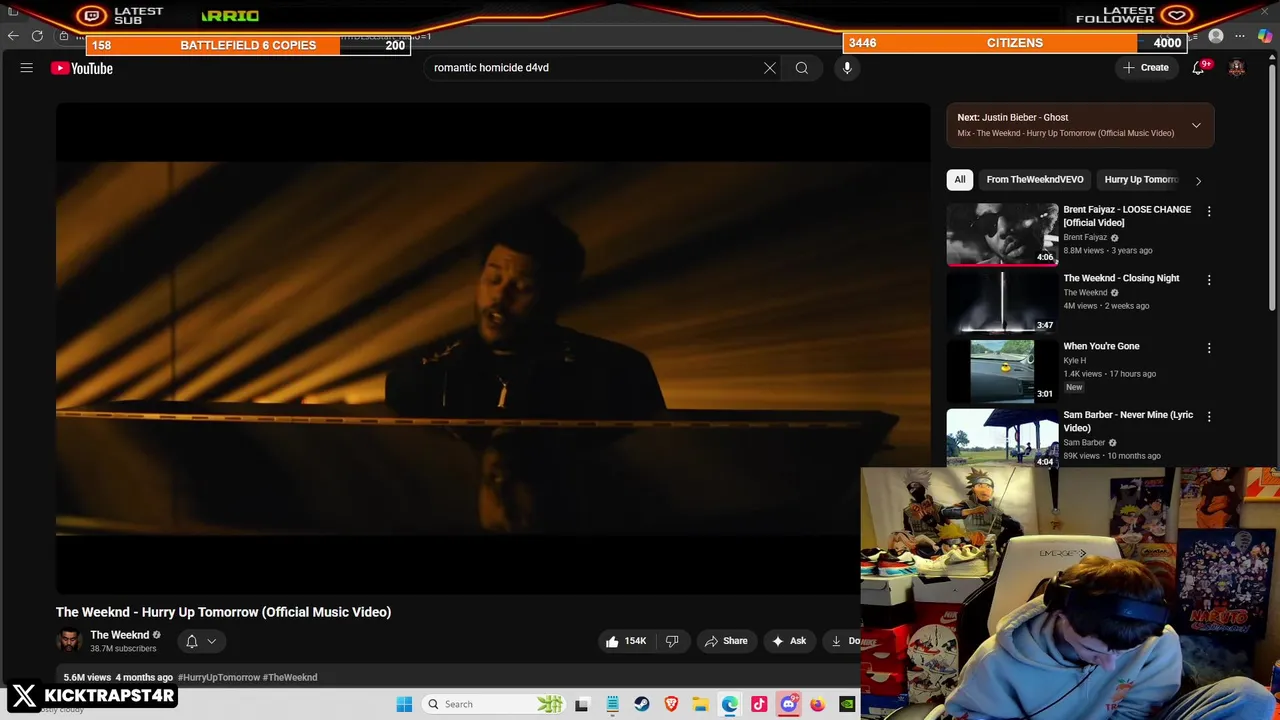Open browser settings three-dots menu

(1240, 36)
